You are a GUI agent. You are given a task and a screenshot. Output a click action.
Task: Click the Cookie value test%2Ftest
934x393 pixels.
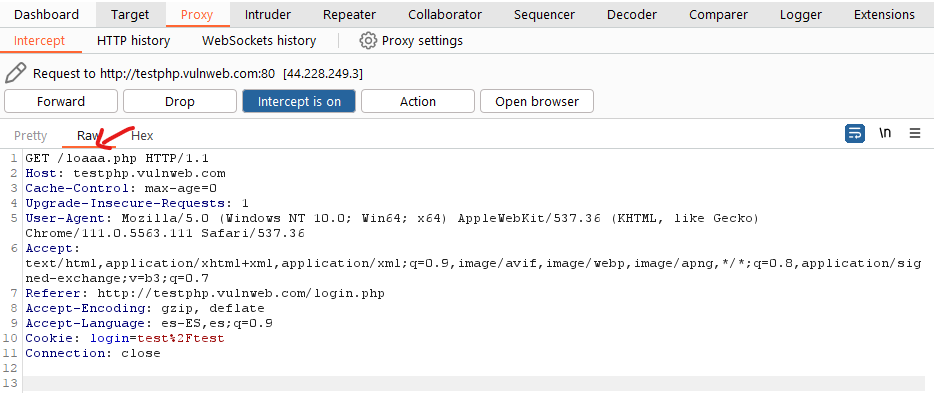click(x=181, y=338)
